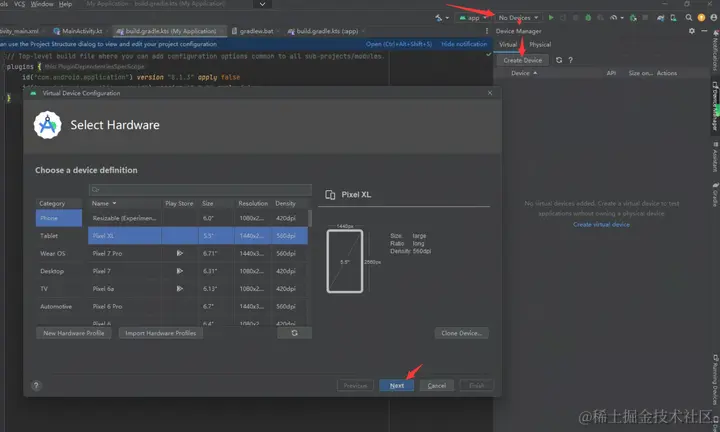Click Play Store icon in Pixel 6a row
This screenshot has width=720, height=432.
click(x=180, y=288)
